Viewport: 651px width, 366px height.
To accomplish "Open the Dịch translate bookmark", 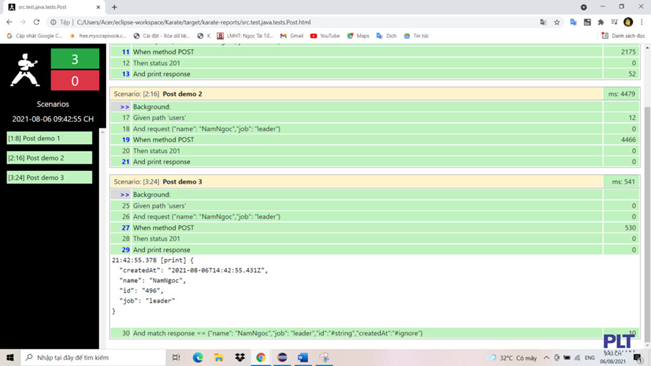I will 387,36.
